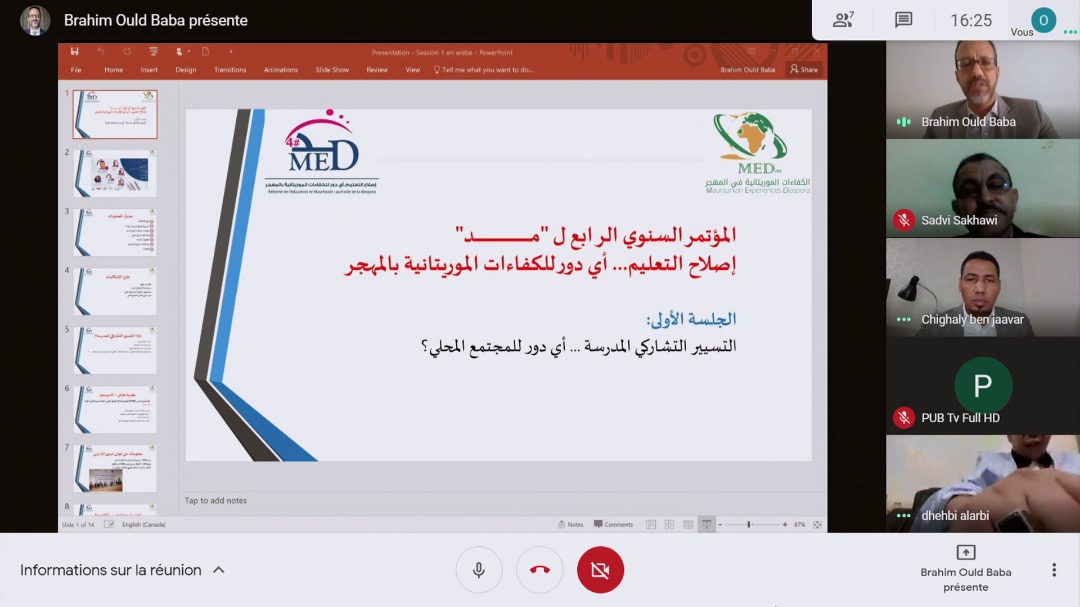Expand Informations sur la réunion chevron

click(218, 570)
